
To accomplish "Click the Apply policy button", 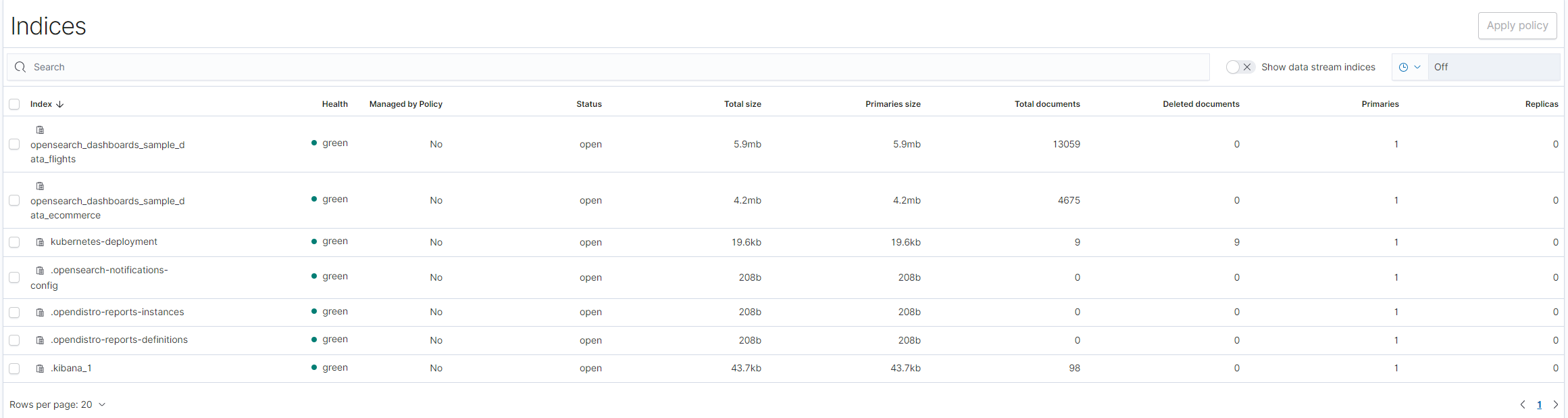I will [1517, 26].
